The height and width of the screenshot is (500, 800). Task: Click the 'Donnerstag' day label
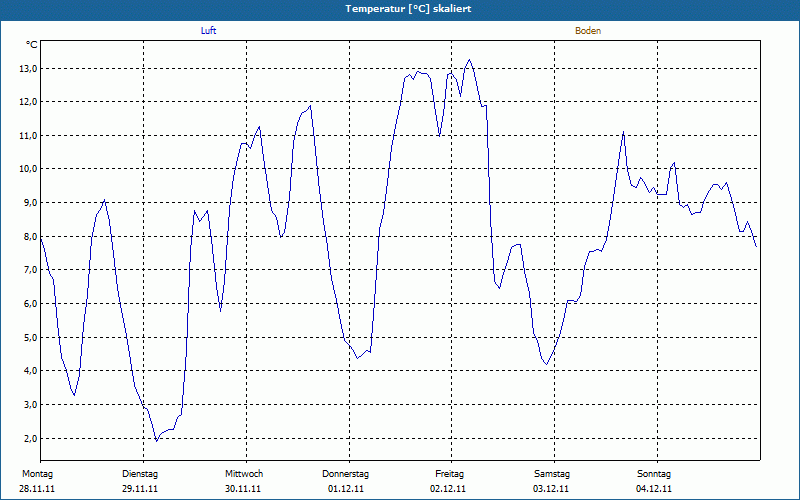pyautogui.click(x=345, y=474)
